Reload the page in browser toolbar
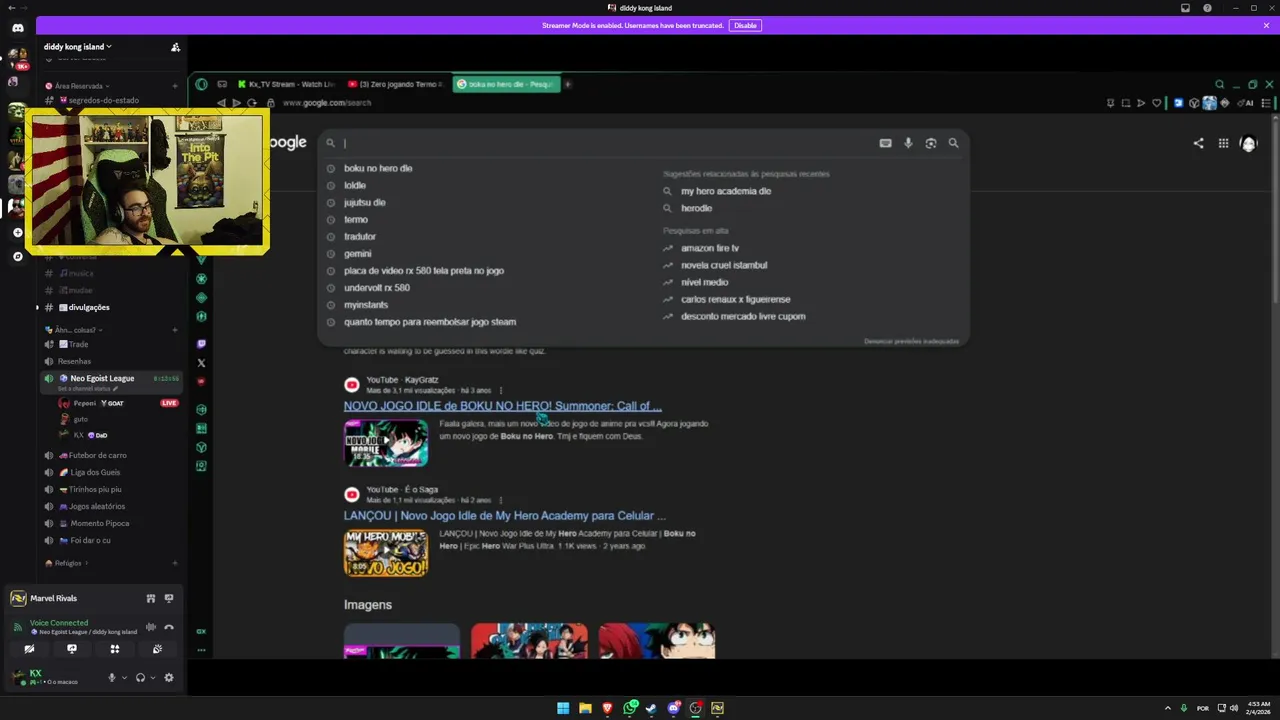1280x720 pixels. (x=252, y=102)
